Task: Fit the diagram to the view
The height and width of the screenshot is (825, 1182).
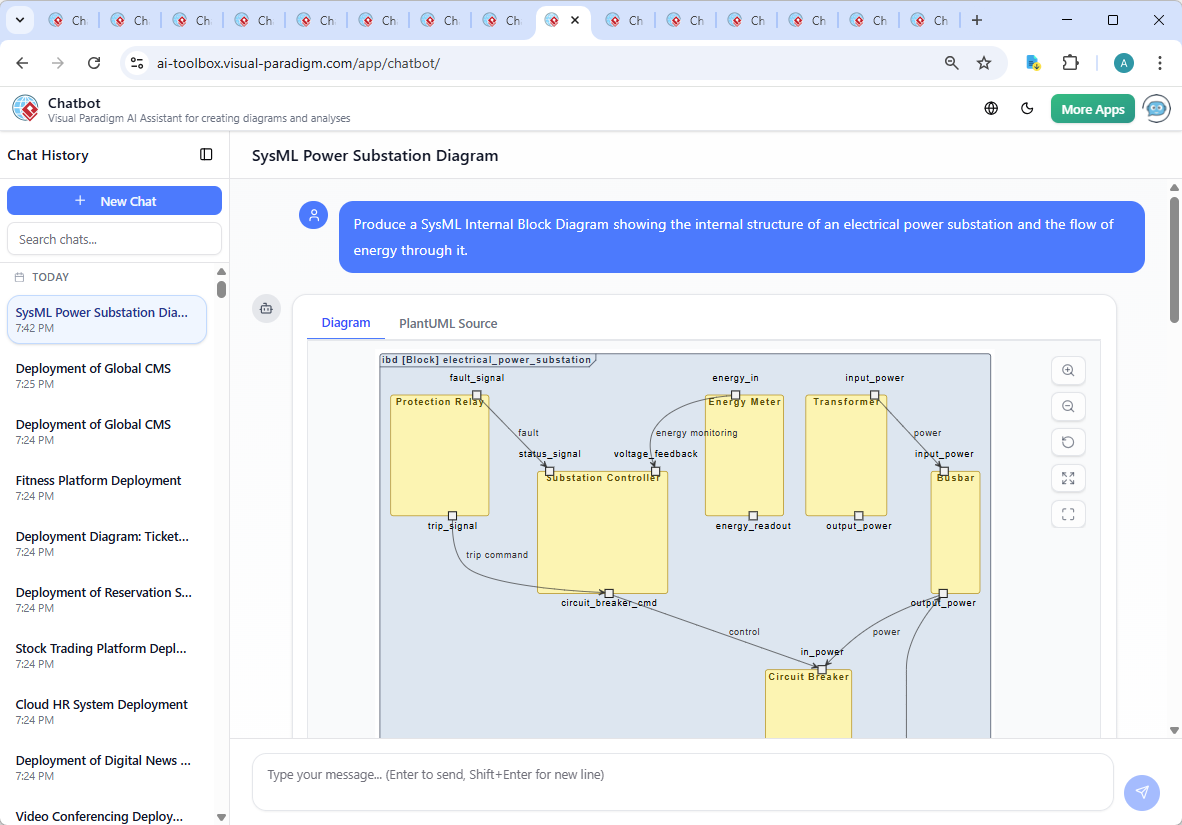Action: point(1068,514)
